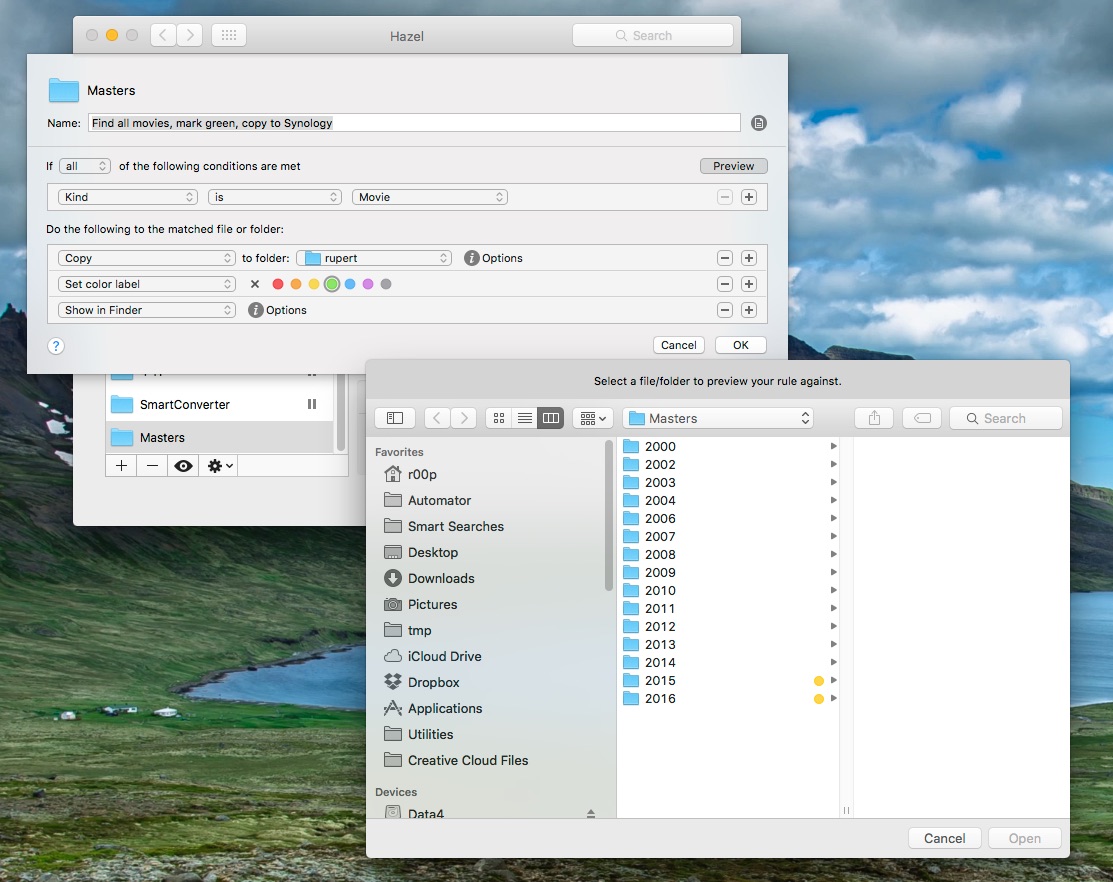Click the notes icon beside rule name

[x=759, y=123]
